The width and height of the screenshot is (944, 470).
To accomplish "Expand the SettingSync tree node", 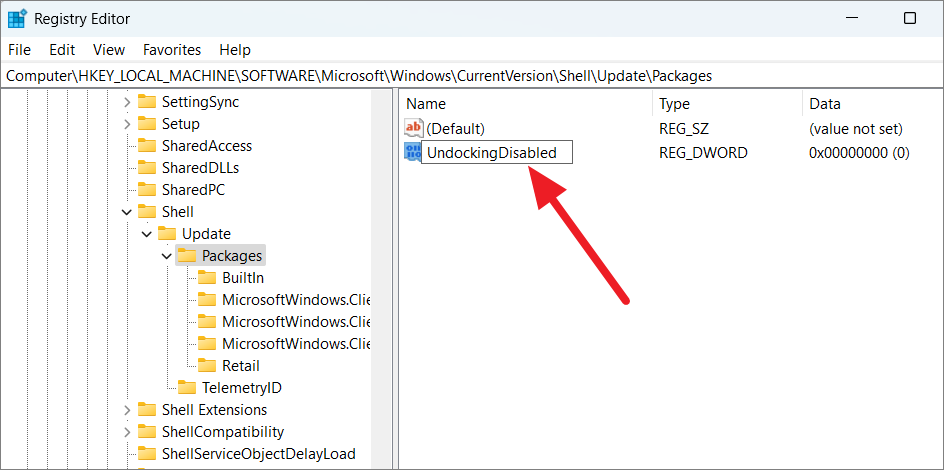I will 127,102.
